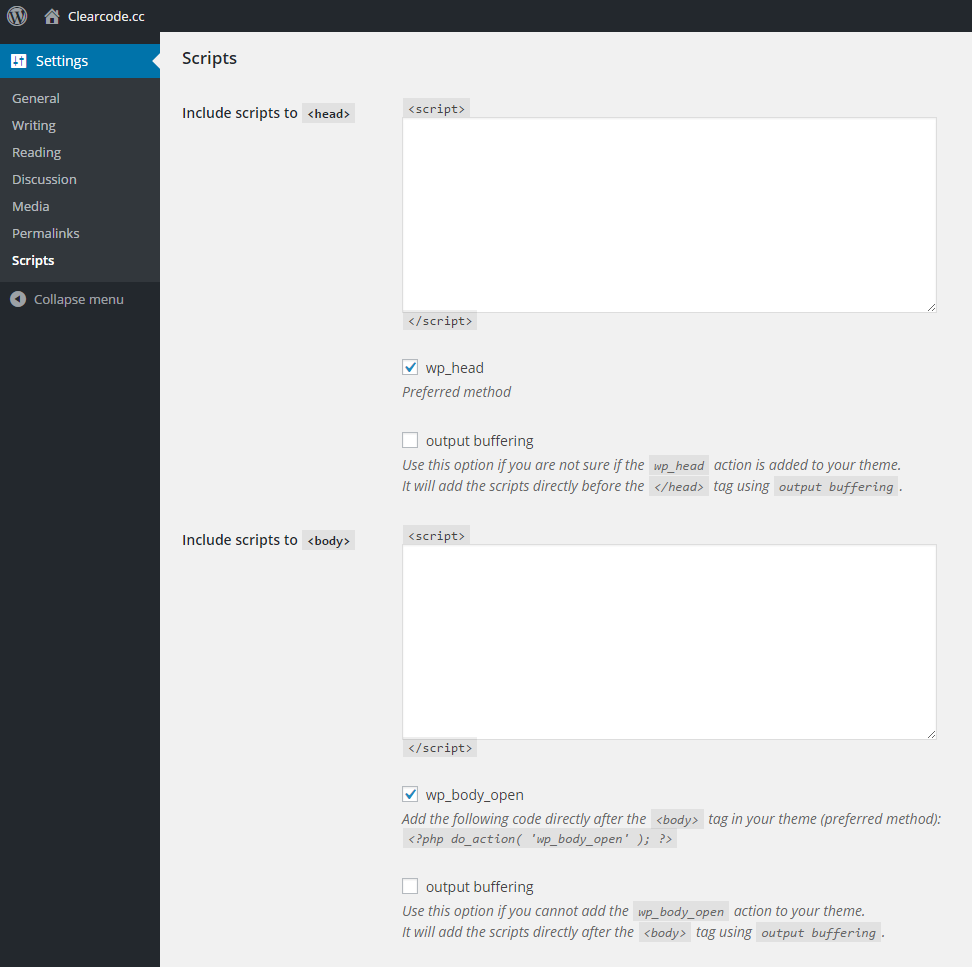The image size is (972, 967).
Task: Click the </head> code tag in description
Action: [x=679, y=487]
